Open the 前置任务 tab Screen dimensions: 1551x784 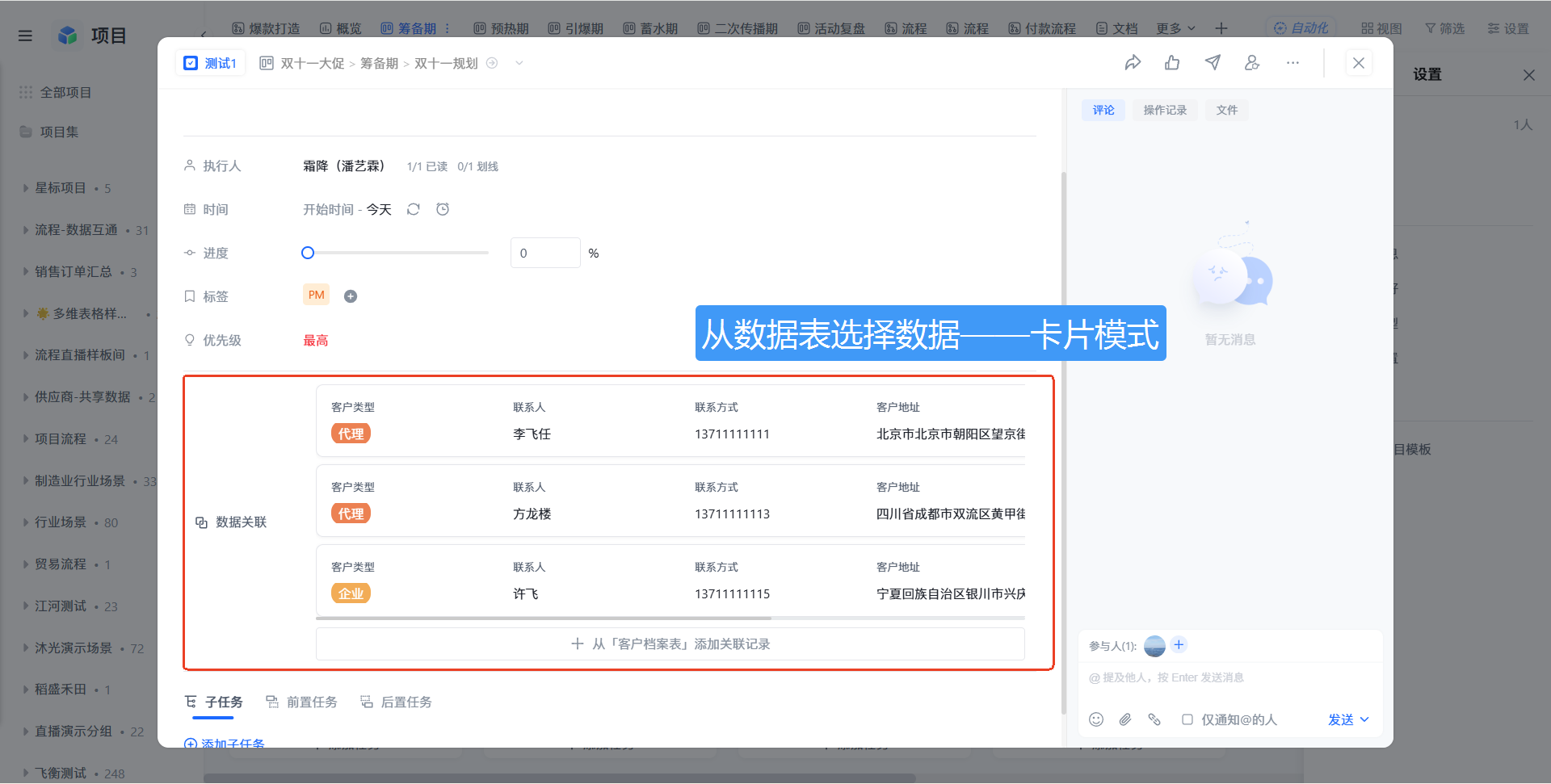(x=302, y=702)
